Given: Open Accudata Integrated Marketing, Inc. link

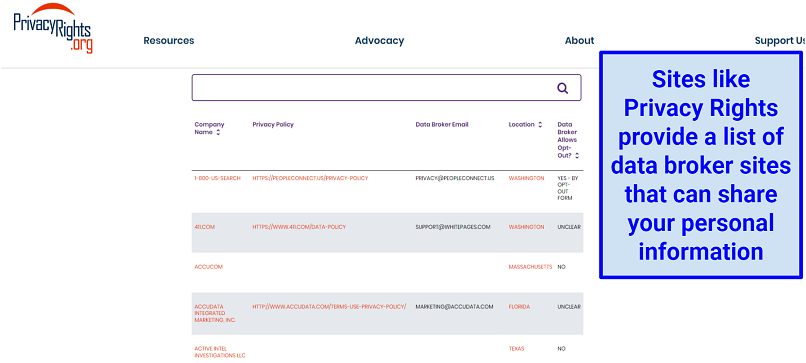Looking at the screenshot, I should click(x=216, y=313).
